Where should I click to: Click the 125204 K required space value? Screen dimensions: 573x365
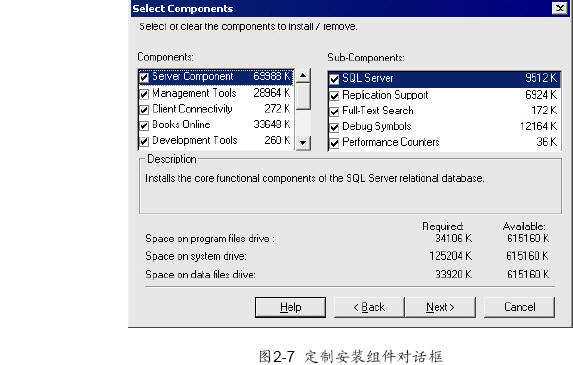tap(451, 256)
